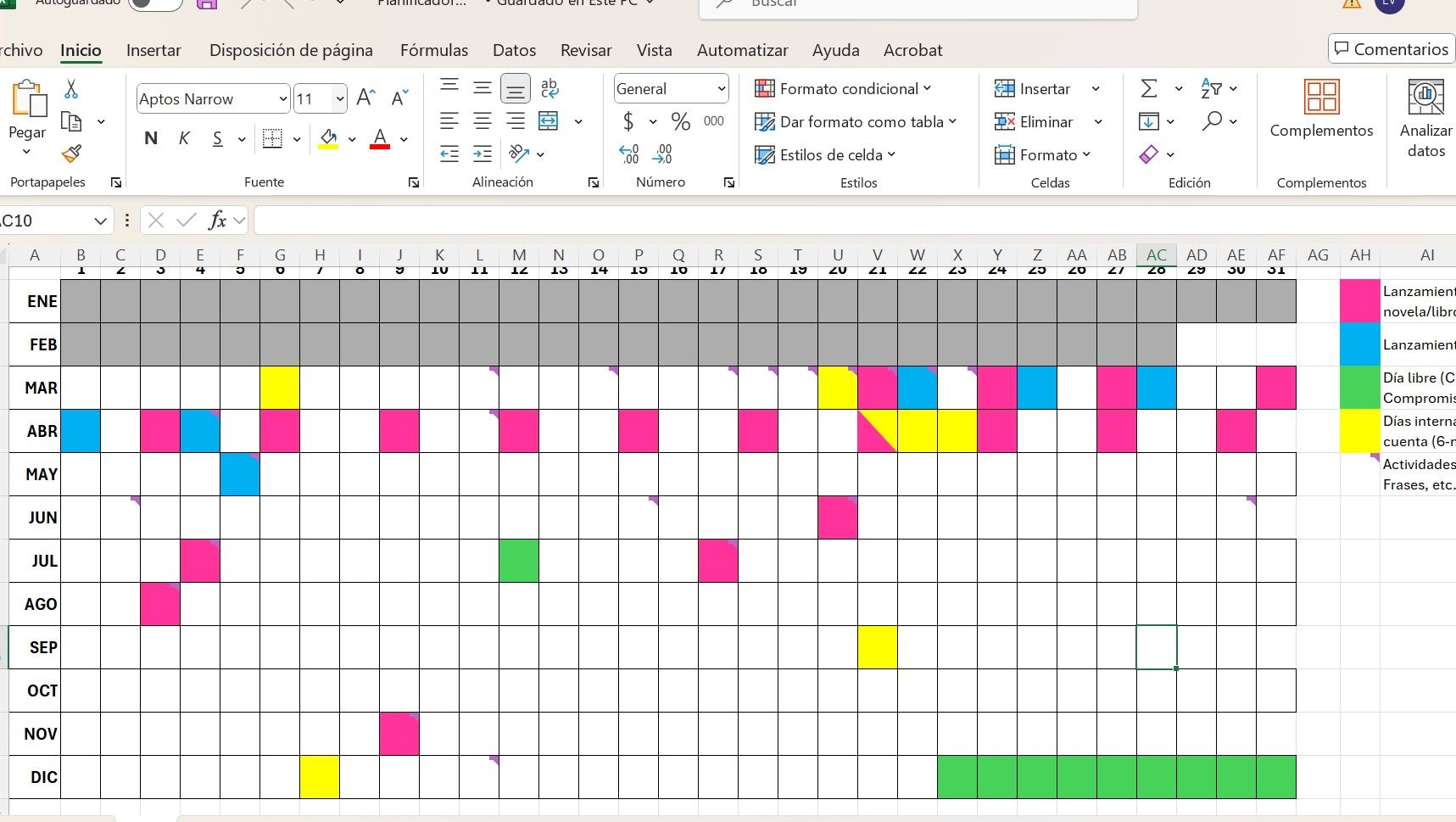Click the Find magnifier icon in Edición
The height and width of the screenshot is (822, 1456).
point(1212,121)
